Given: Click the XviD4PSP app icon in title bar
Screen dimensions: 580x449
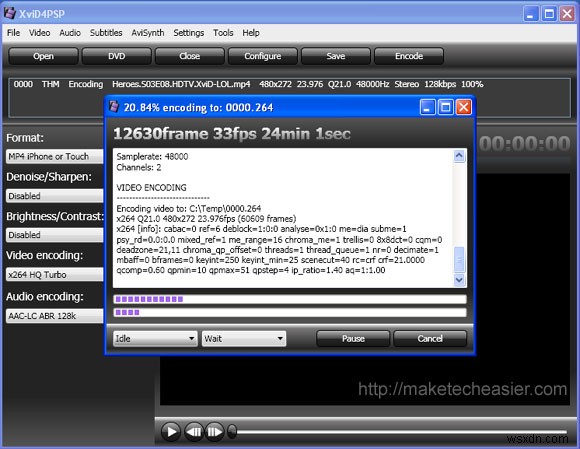Looking at the screenshot, I should pyautogui.click(x=10, y=13).
